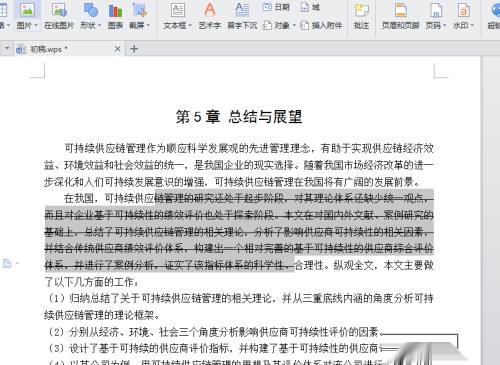Open the 截屏 screenshot dropdown arrow

148,25
